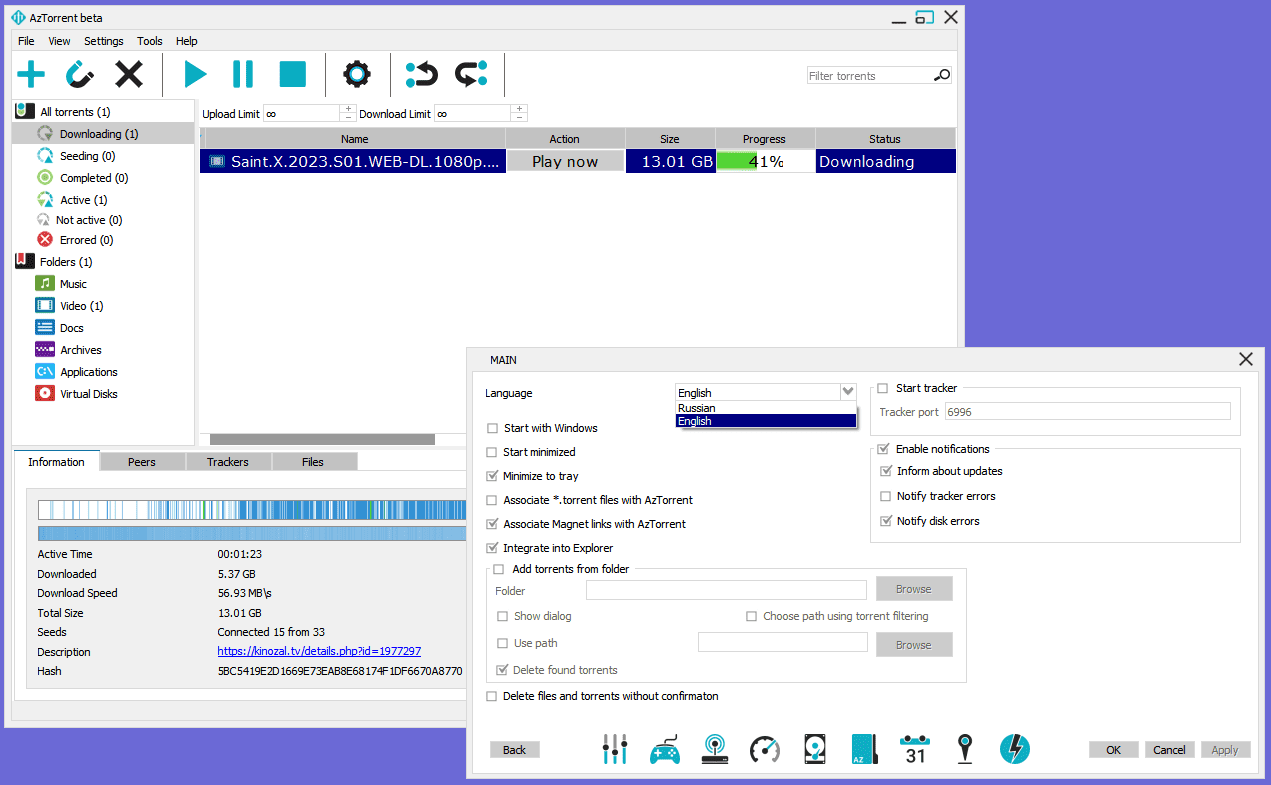Click the 41% progress bar
This screenshot has height=785, width=1271.
[765, 161]
